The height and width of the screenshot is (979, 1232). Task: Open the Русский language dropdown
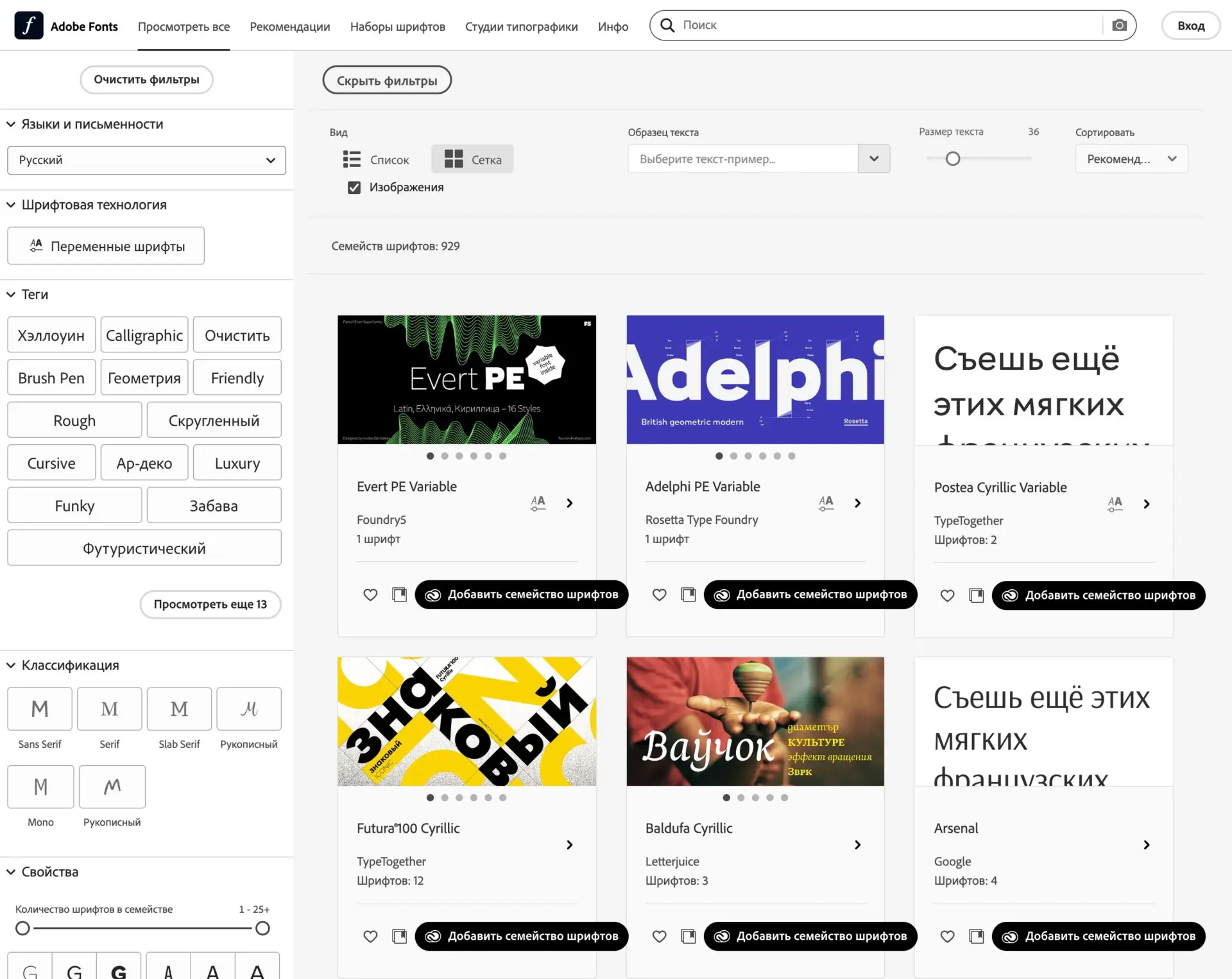146,160
